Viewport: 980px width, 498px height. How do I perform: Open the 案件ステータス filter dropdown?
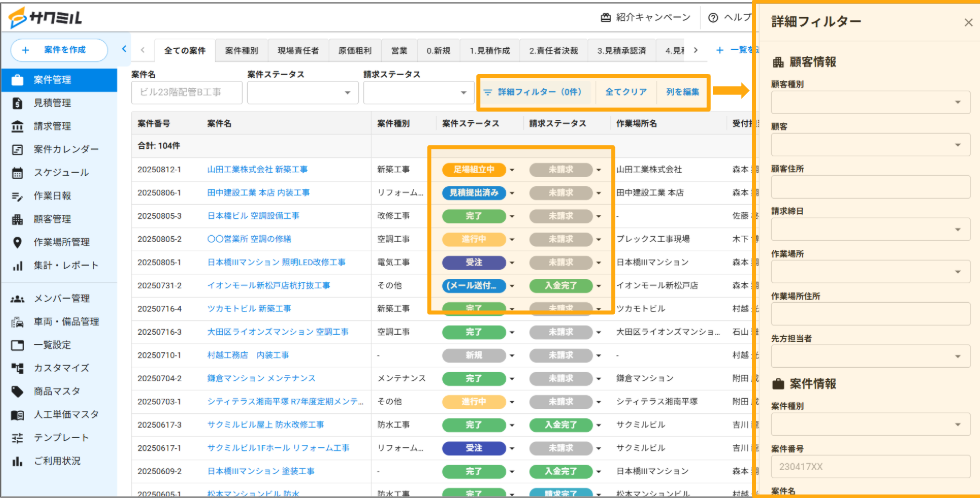coord(302,93)
